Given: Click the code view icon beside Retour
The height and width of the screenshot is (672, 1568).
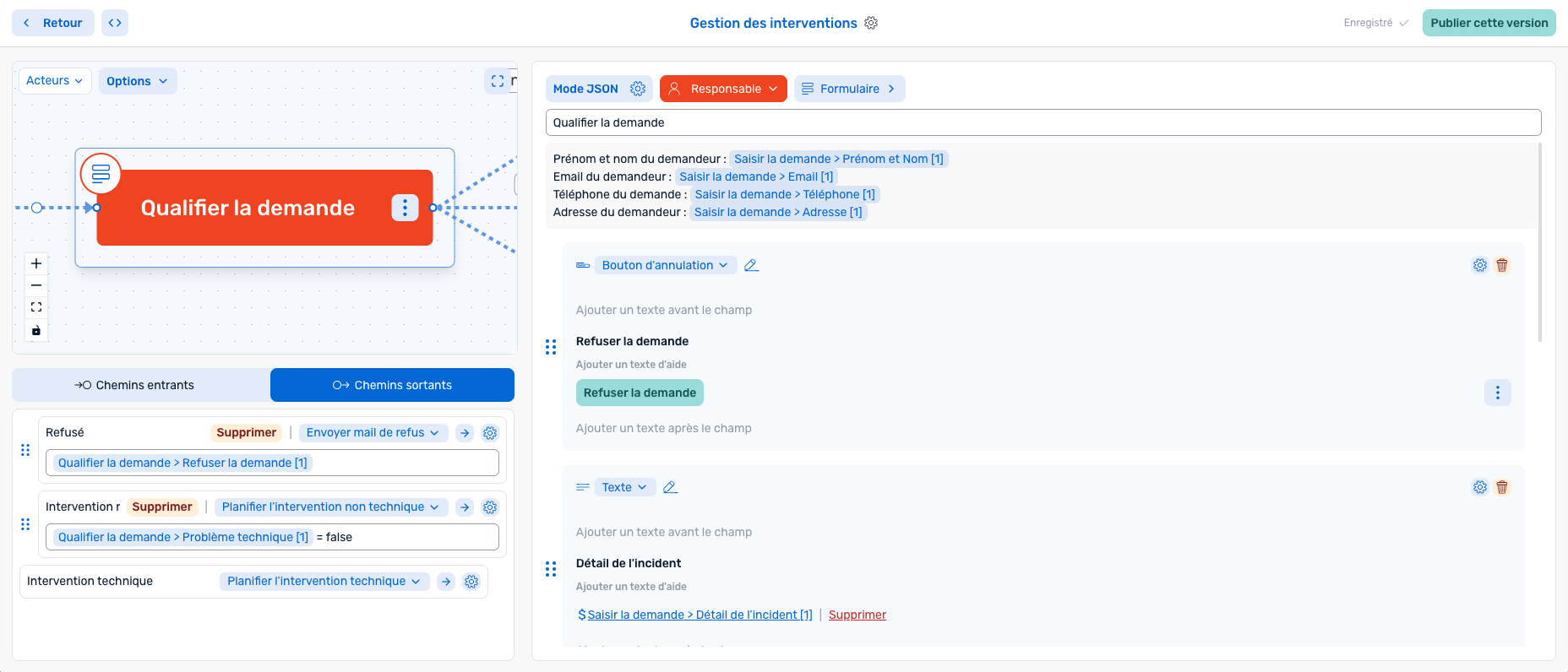Looking at the screenshot, I should [115, 23].
